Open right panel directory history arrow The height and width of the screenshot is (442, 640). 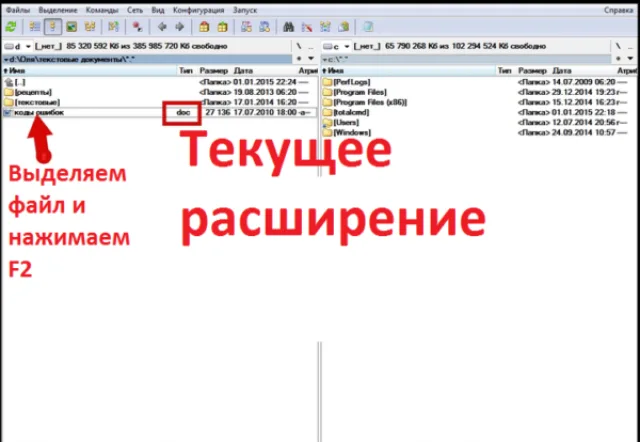tap(630, 59)
